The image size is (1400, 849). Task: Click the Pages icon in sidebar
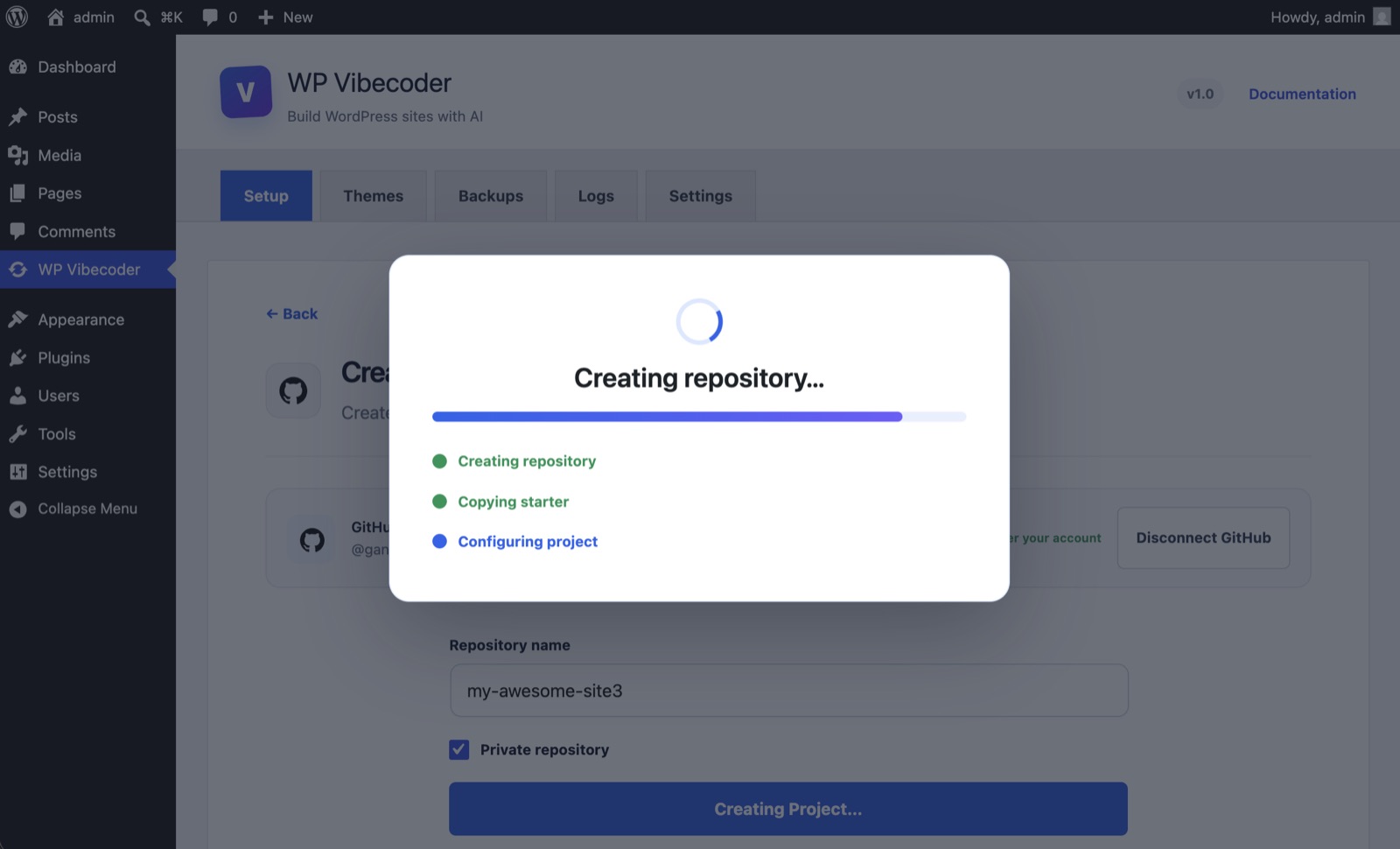(17, 193)
